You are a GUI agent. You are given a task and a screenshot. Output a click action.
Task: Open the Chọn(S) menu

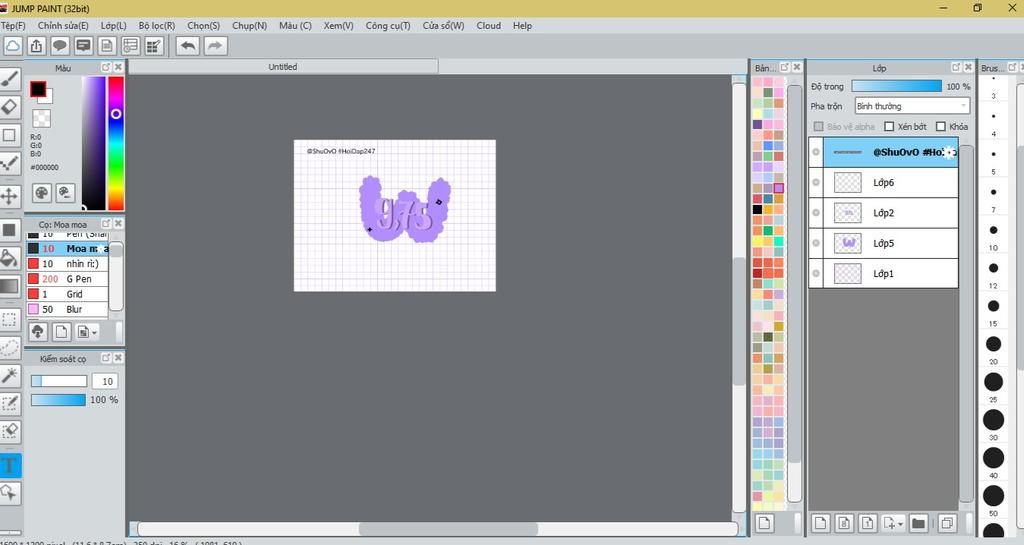204,25
